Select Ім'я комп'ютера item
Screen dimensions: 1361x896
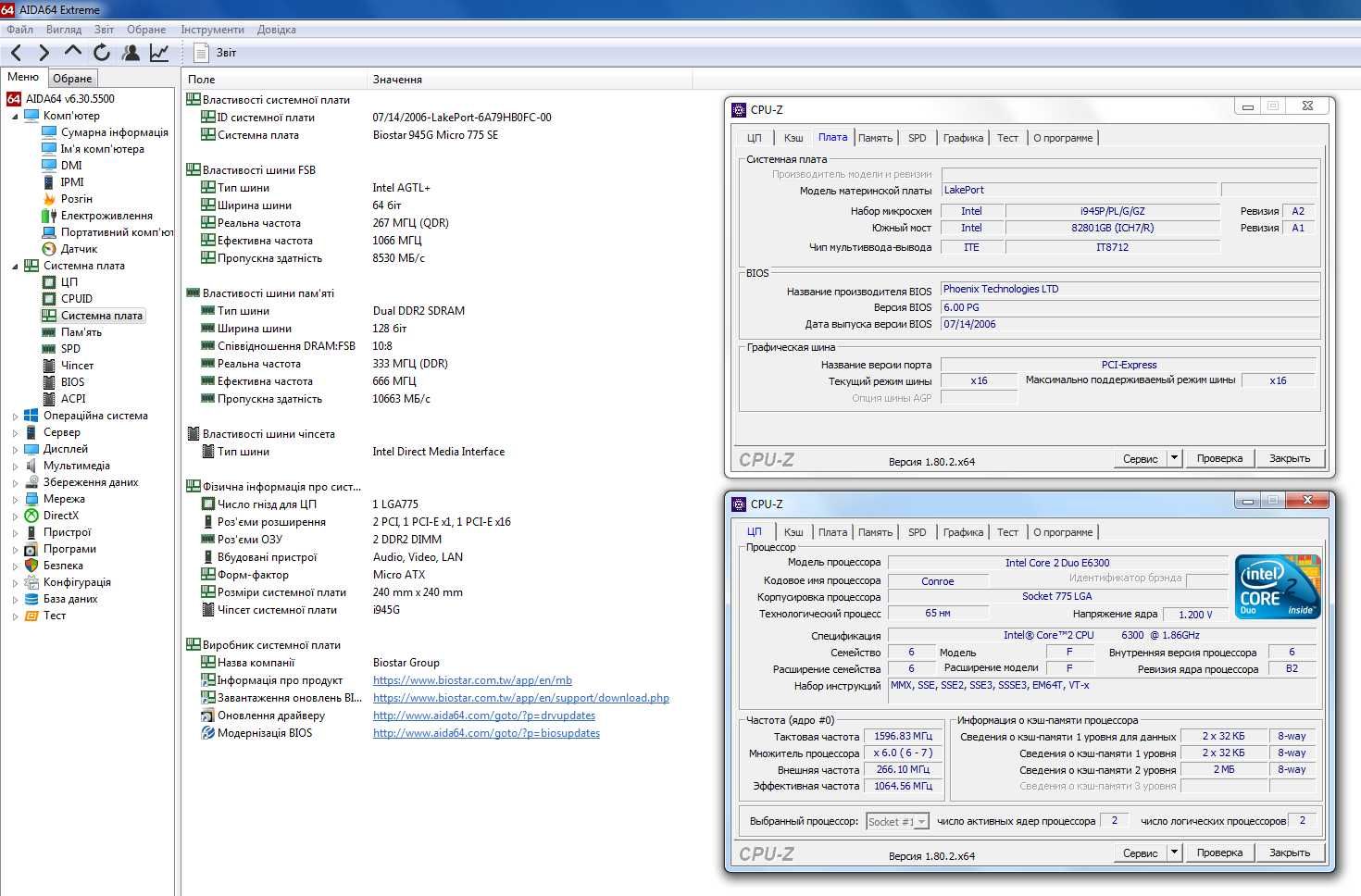(x=103, y=149)
